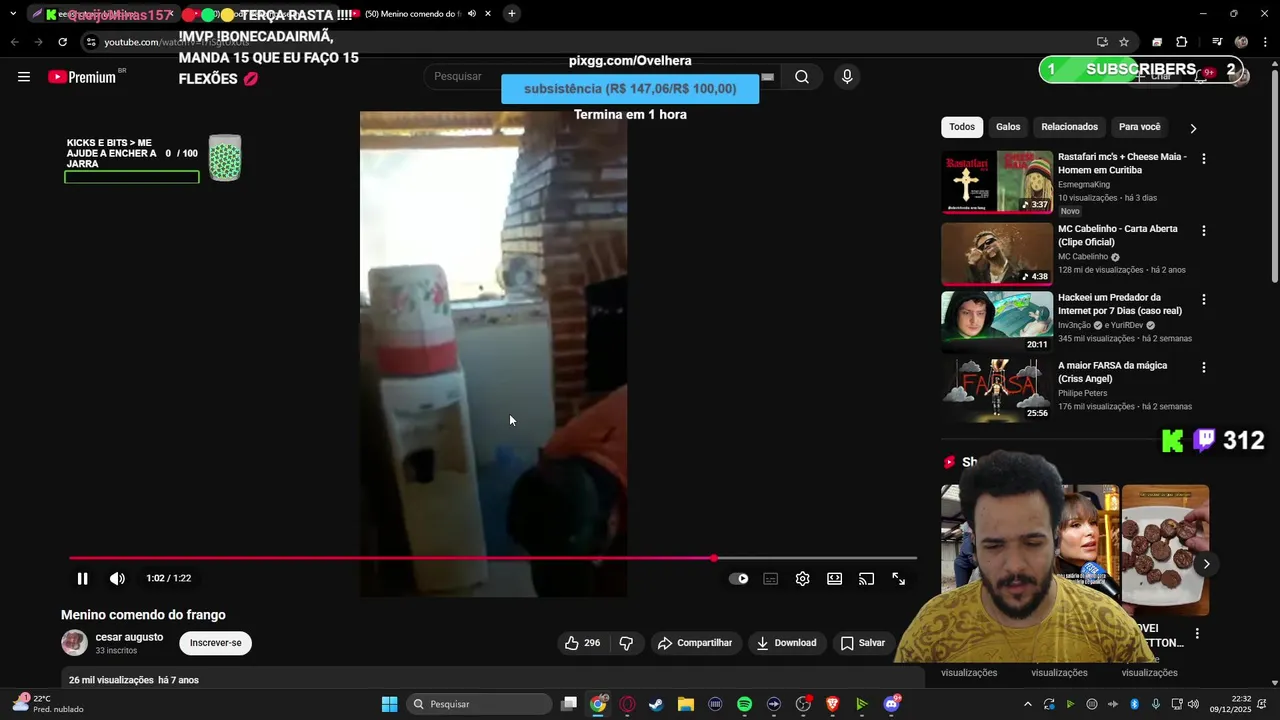This screenshot has width=1280, height=720.
Task: Start voice search with microphone icon
Action: pos(847,77)
